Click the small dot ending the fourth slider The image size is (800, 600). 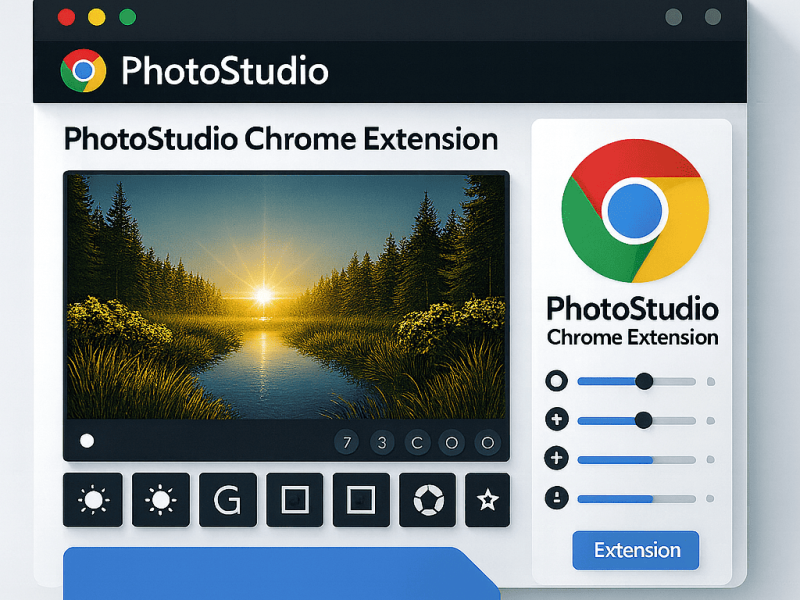click(x=710, y=498)
